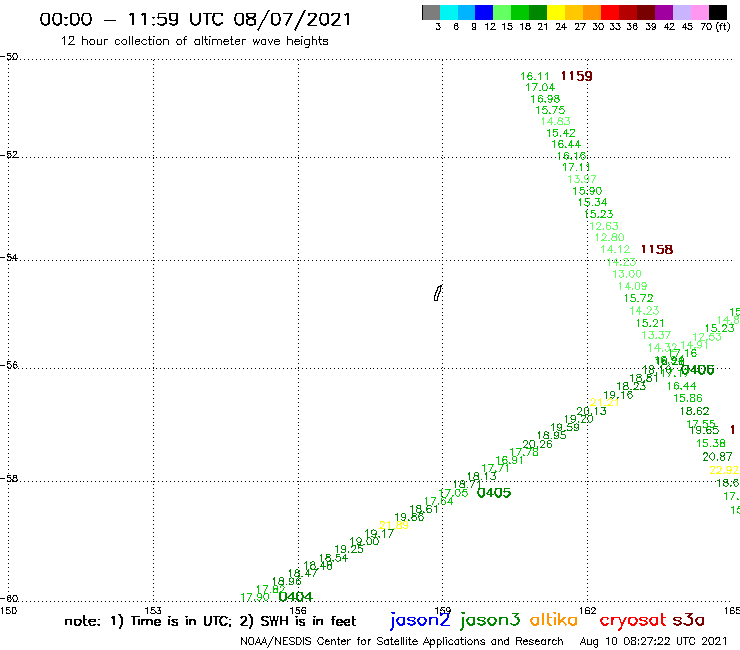Image resolution: width=740 pixels, height=650 pixels.
Task: Click wave height value 17.90
Action: tap(255, 598)
